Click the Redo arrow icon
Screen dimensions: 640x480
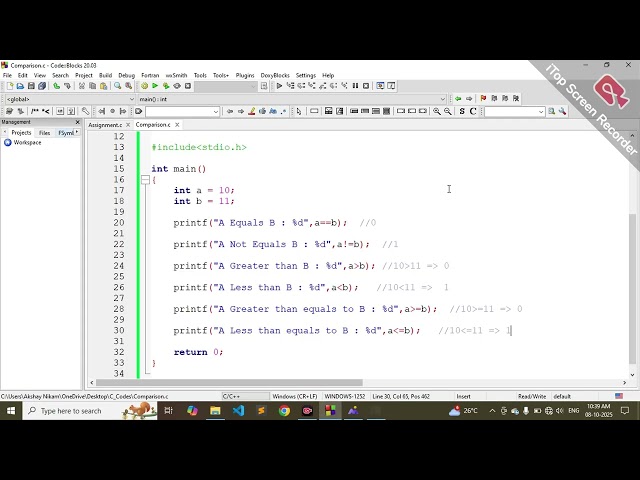click(x=67, y=86)
